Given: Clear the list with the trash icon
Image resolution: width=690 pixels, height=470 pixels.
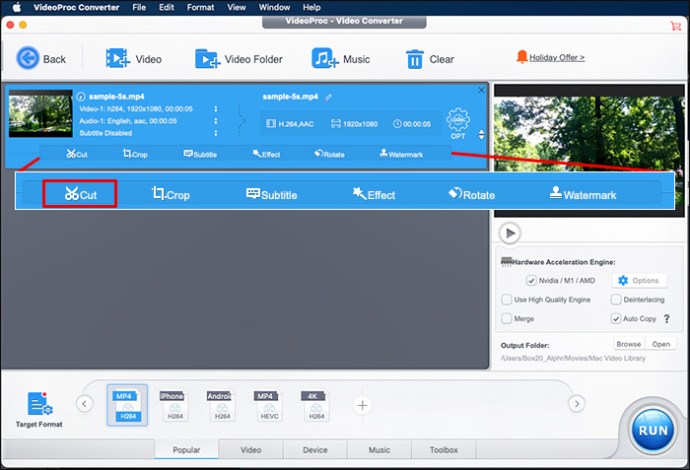Looking at the screenshot, I should (x=415, y=59).
